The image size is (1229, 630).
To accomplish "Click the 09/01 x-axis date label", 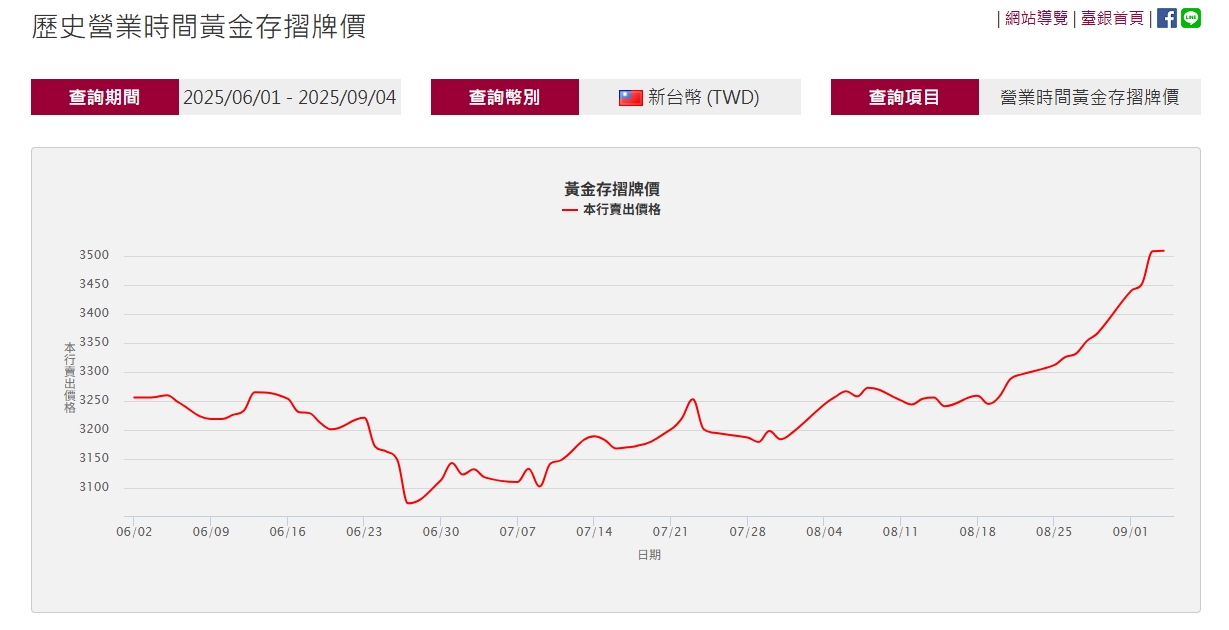I will pyautogui.click(x=1130, y=533).
